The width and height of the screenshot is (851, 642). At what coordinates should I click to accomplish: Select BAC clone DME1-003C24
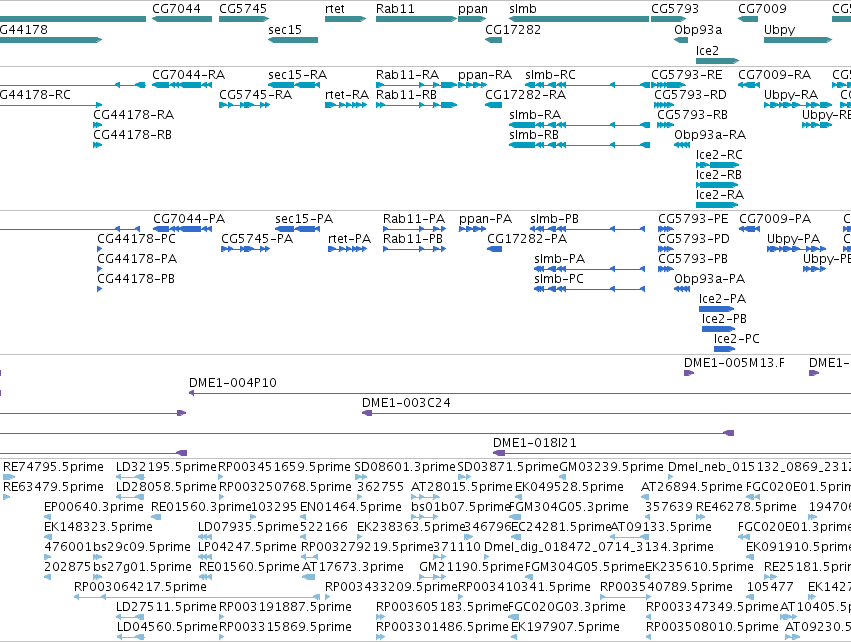406,403
